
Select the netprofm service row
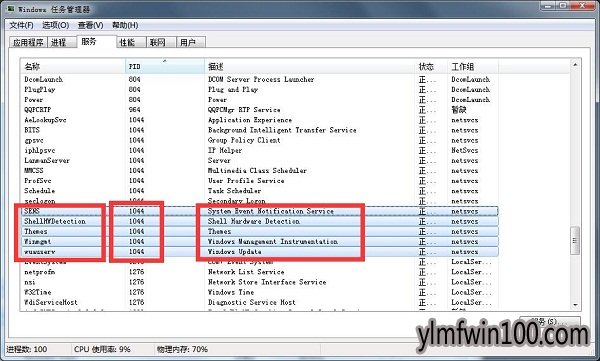(x=259, y=272)
